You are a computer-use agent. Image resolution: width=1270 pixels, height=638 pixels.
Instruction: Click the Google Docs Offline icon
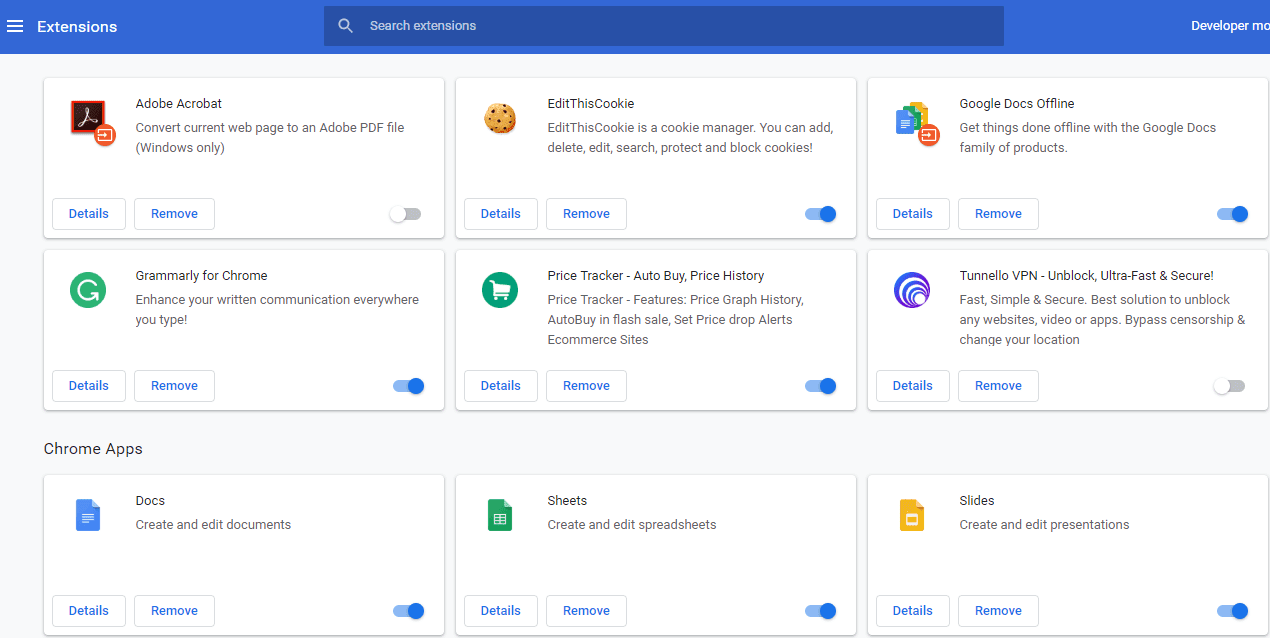[912, 119]
